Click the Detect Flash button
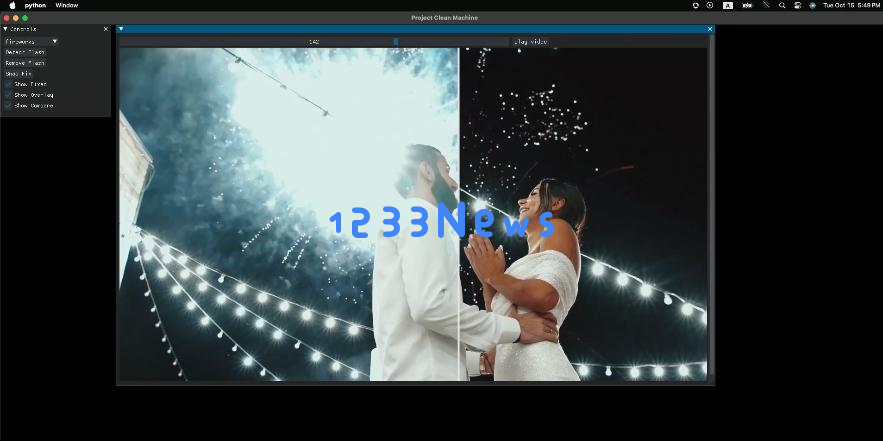 tap(25, 52)
